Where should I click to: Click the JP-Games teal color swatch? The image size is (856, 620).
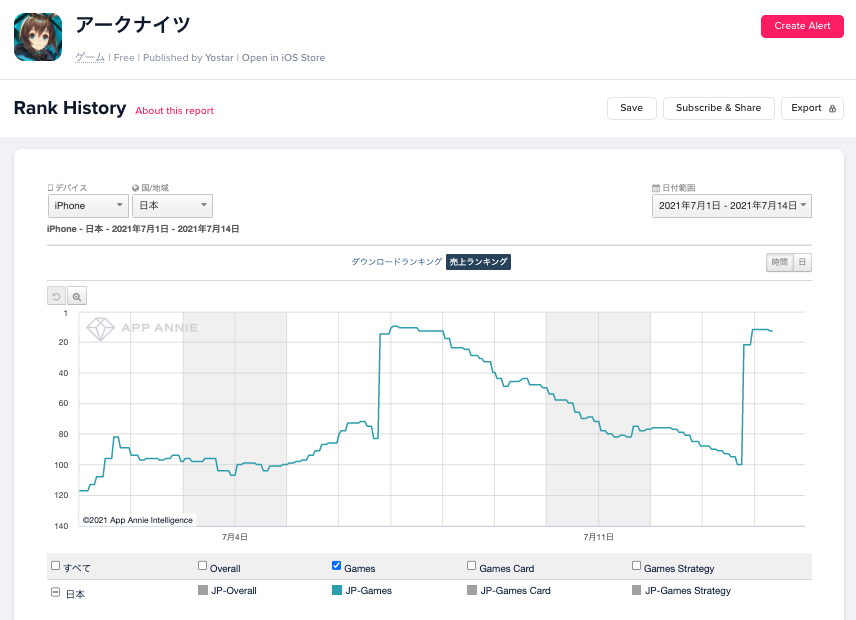337,590
